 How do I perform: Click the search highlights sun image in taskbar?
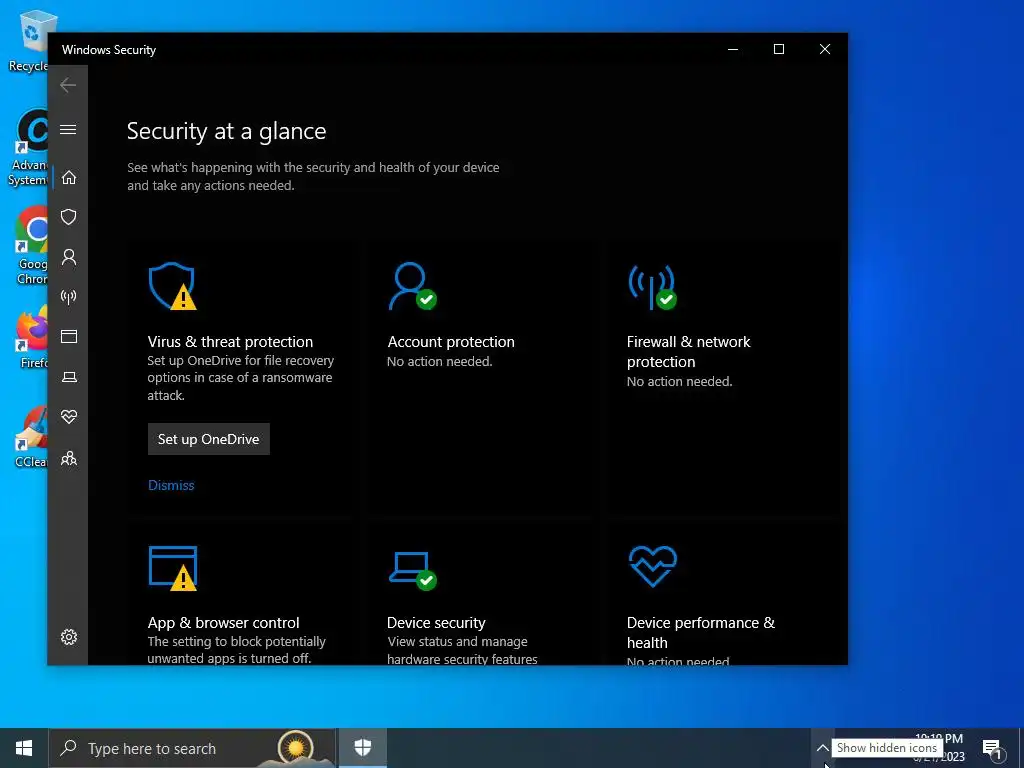tap(296, 747)
